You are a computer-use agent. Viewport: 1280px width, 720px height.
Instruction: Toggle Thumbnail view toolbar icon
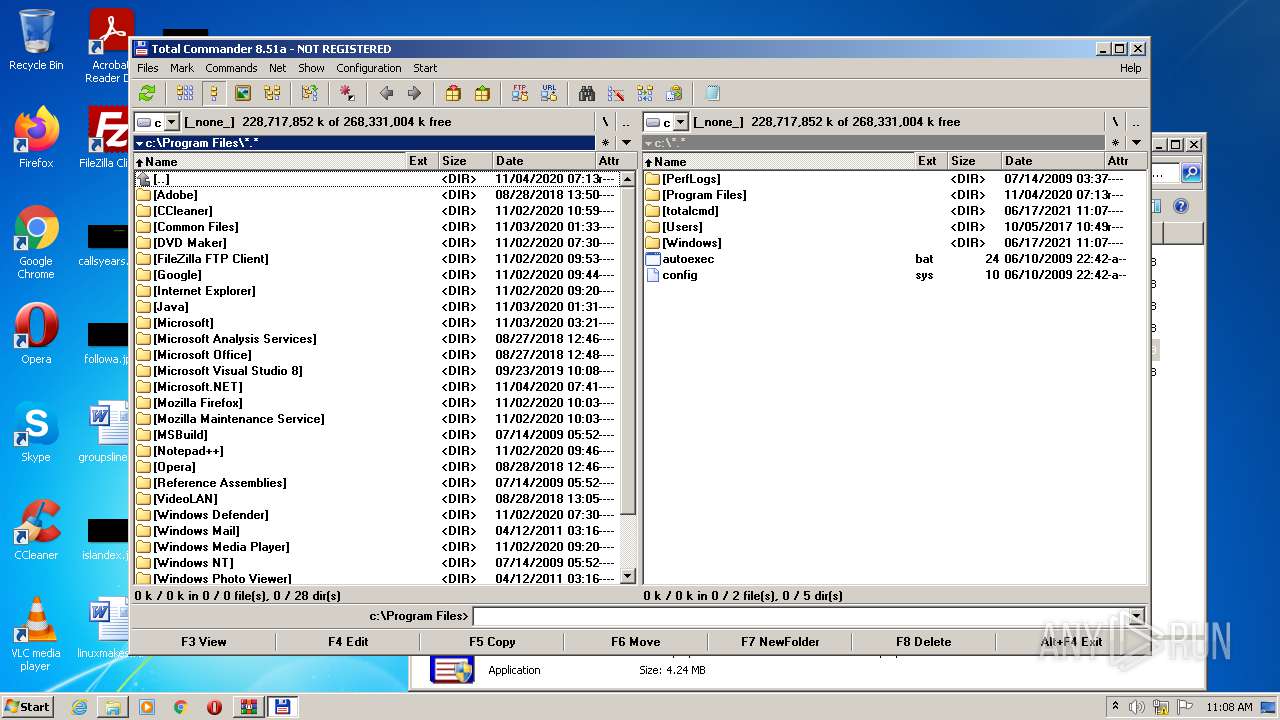(x=242, y=93)
